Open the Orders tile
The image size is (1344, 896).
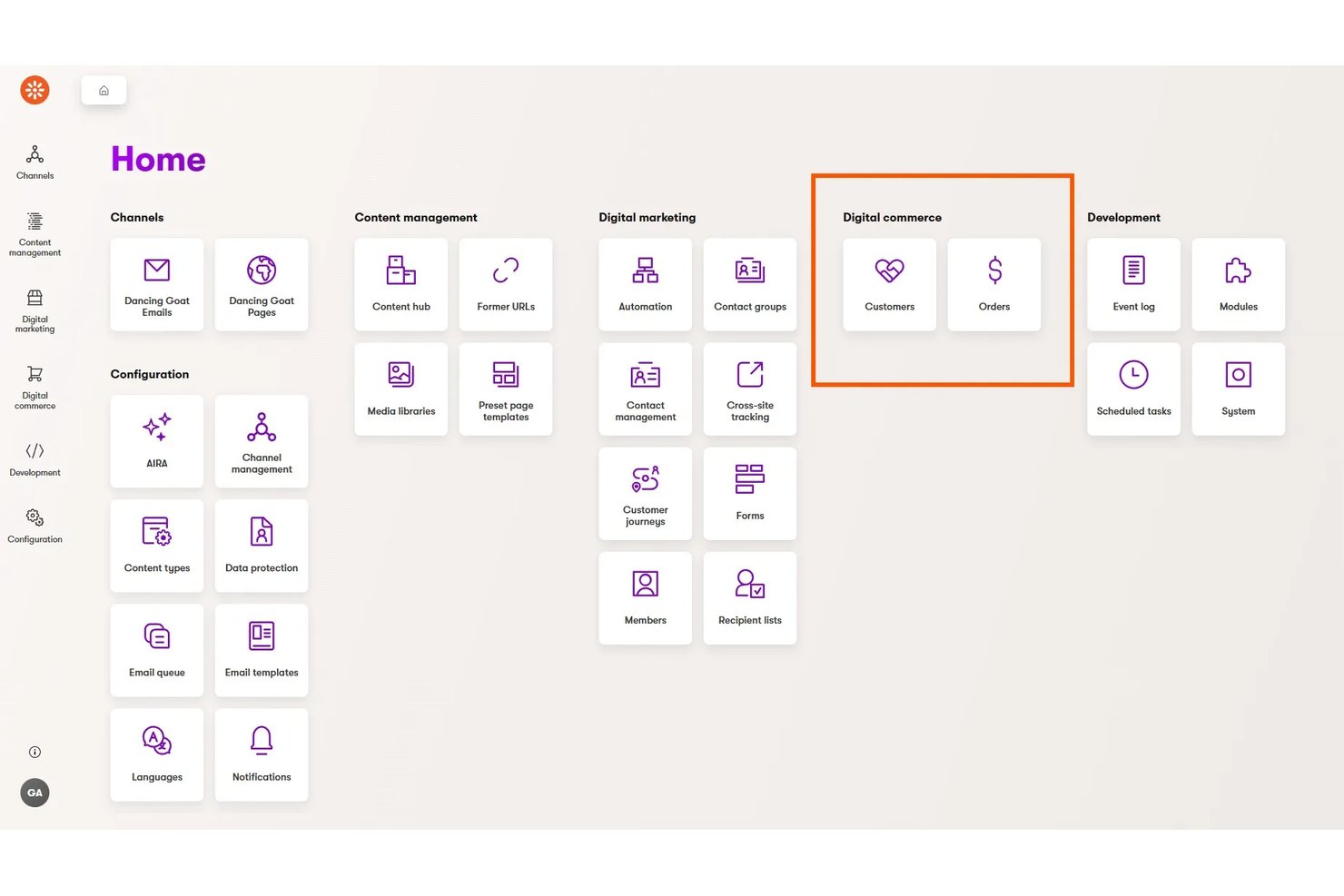click(994, 284)
